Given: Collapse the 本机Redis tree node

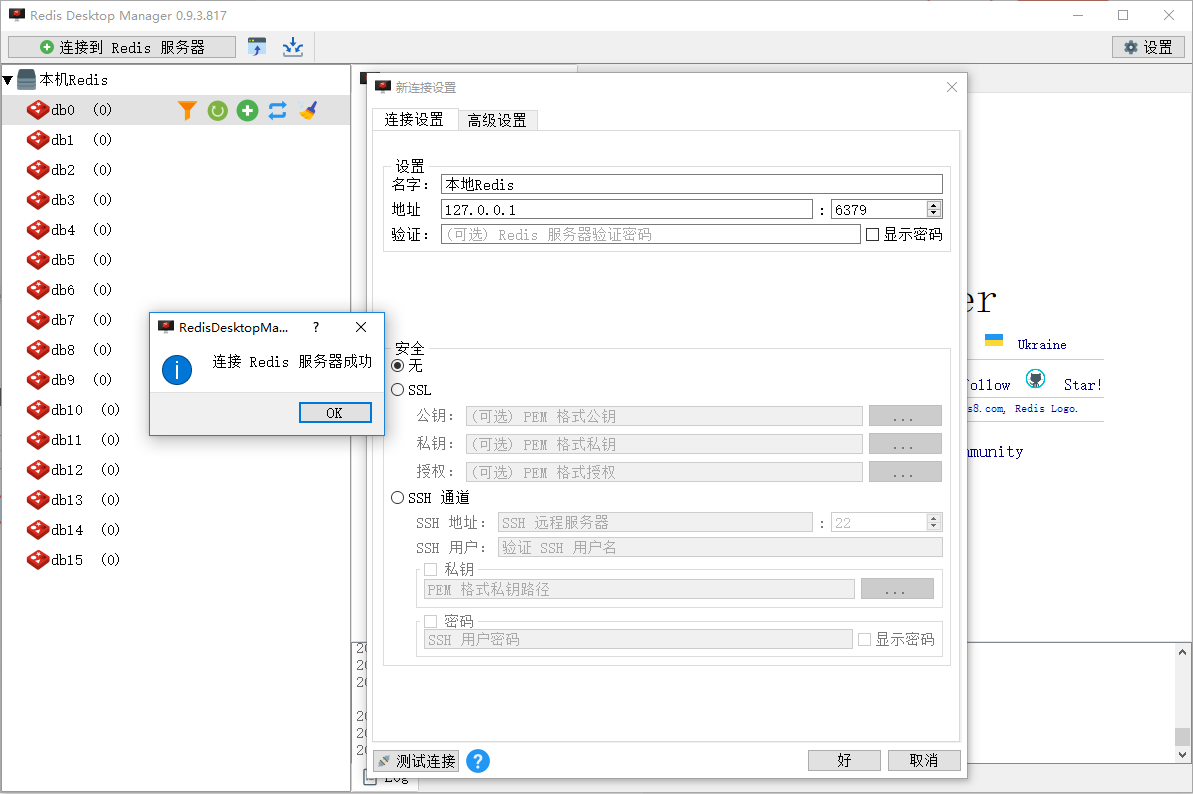Looking at the screenshot, I should (8, 80).
